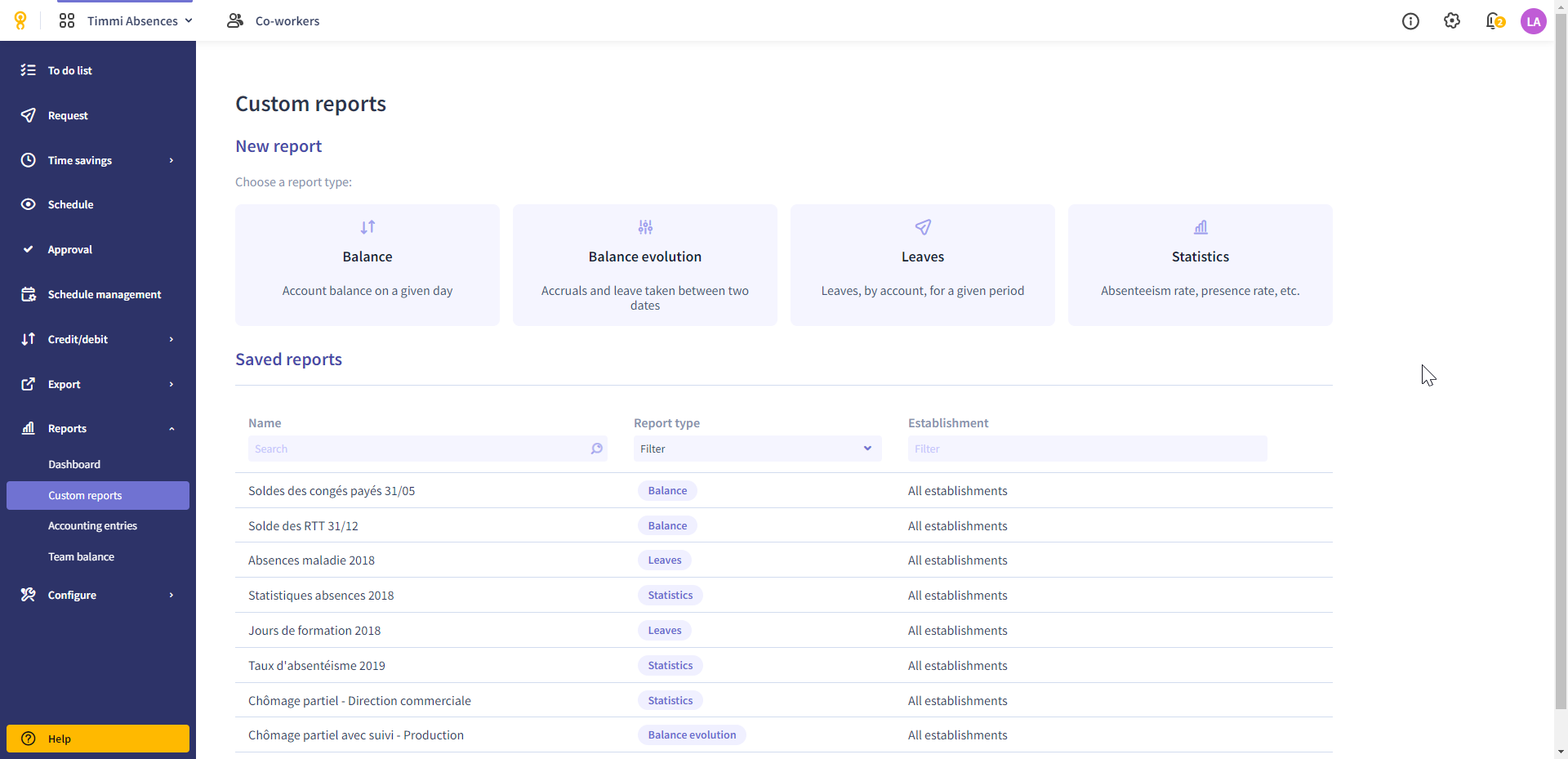The image size is (1568, 759).
Task: Click the Credit/debit arrows icon in sidebar
Action: point(29,339)
